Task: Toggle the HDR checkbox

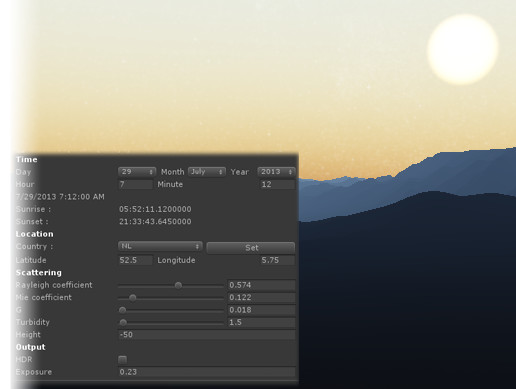Action: tap(123, 359)
